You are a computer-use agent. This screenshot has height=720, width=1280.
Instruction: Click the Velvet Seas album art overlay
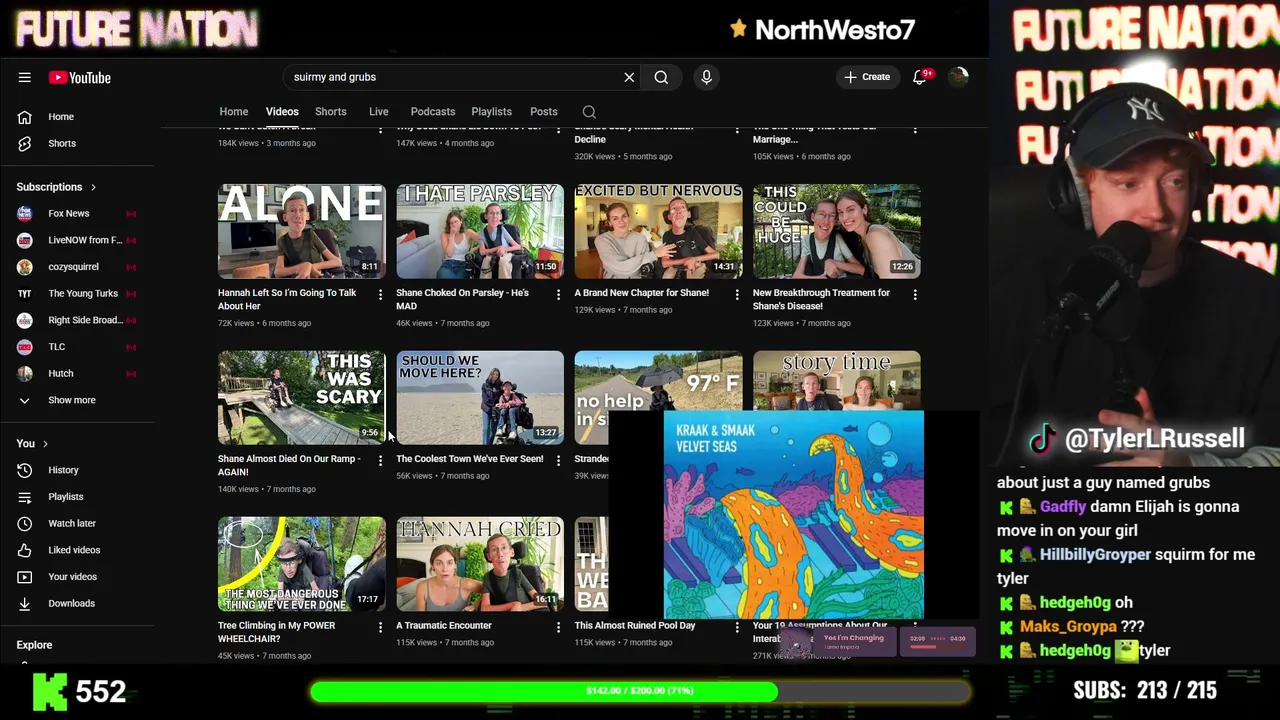click(x=794, y=515)
